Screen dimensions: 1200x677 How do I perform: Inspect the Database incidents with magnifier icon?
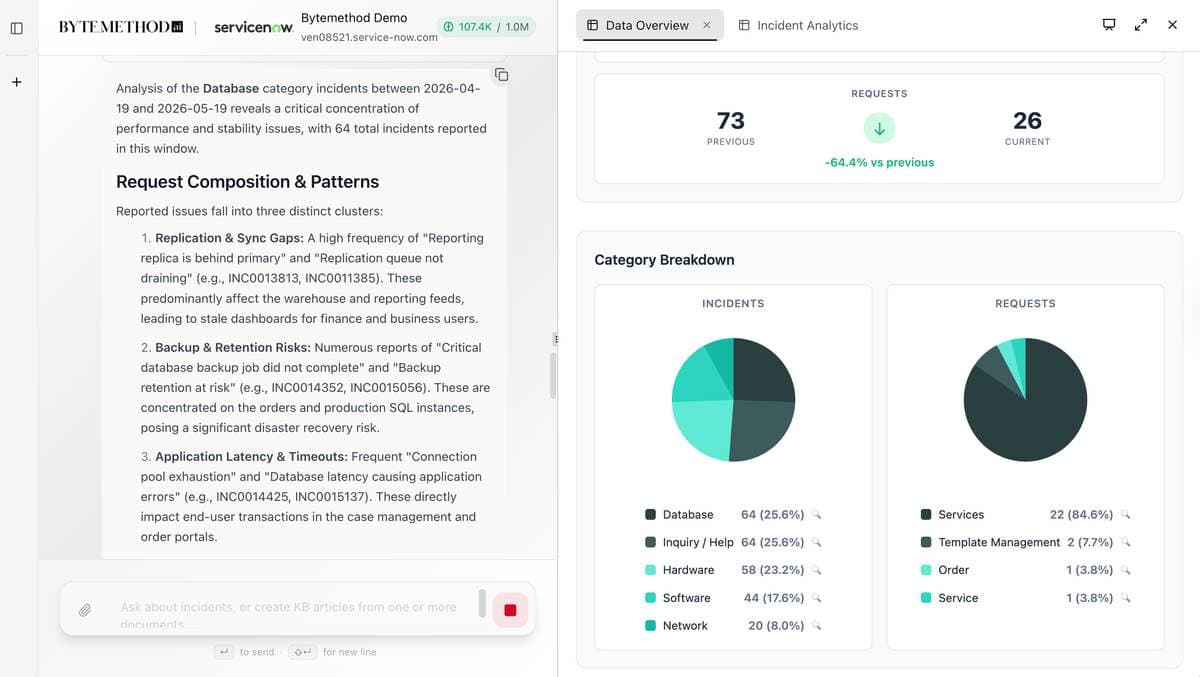816,515
